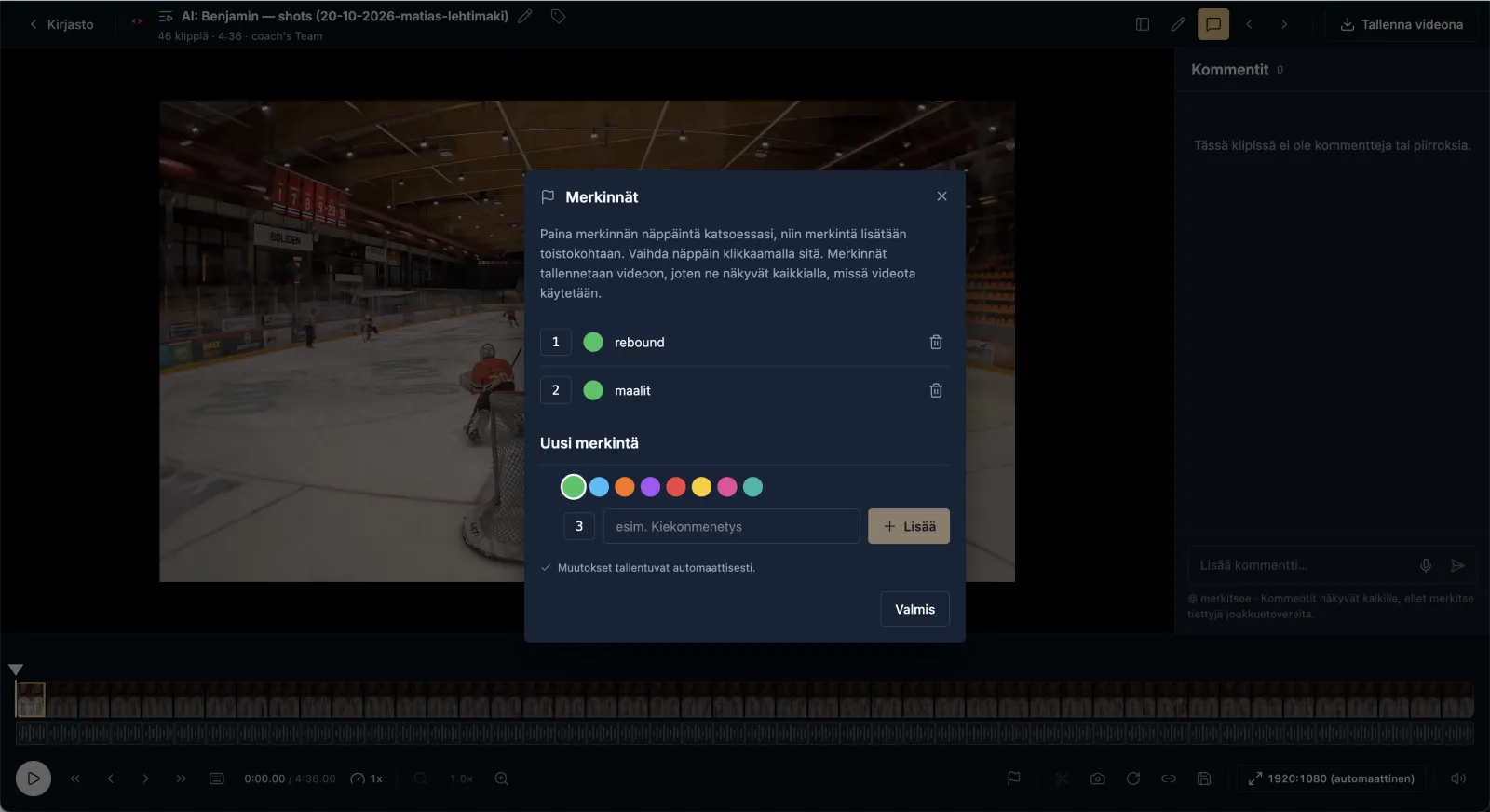Click the Lisää kommentti input field
The image size is (1490, 812).
click(1299, 565)
